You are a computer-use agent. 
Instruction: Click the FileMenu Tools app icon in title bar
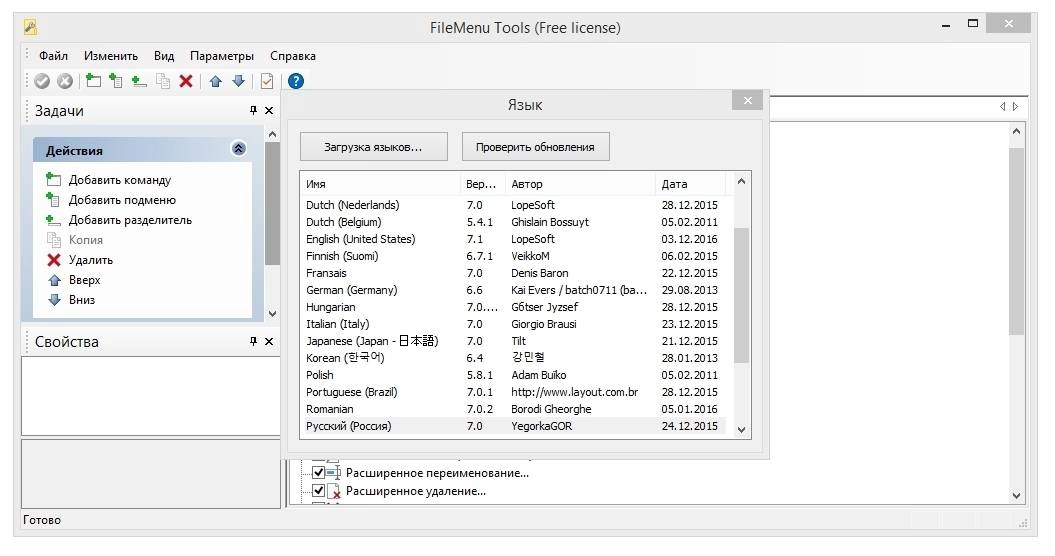pos(30,28)
